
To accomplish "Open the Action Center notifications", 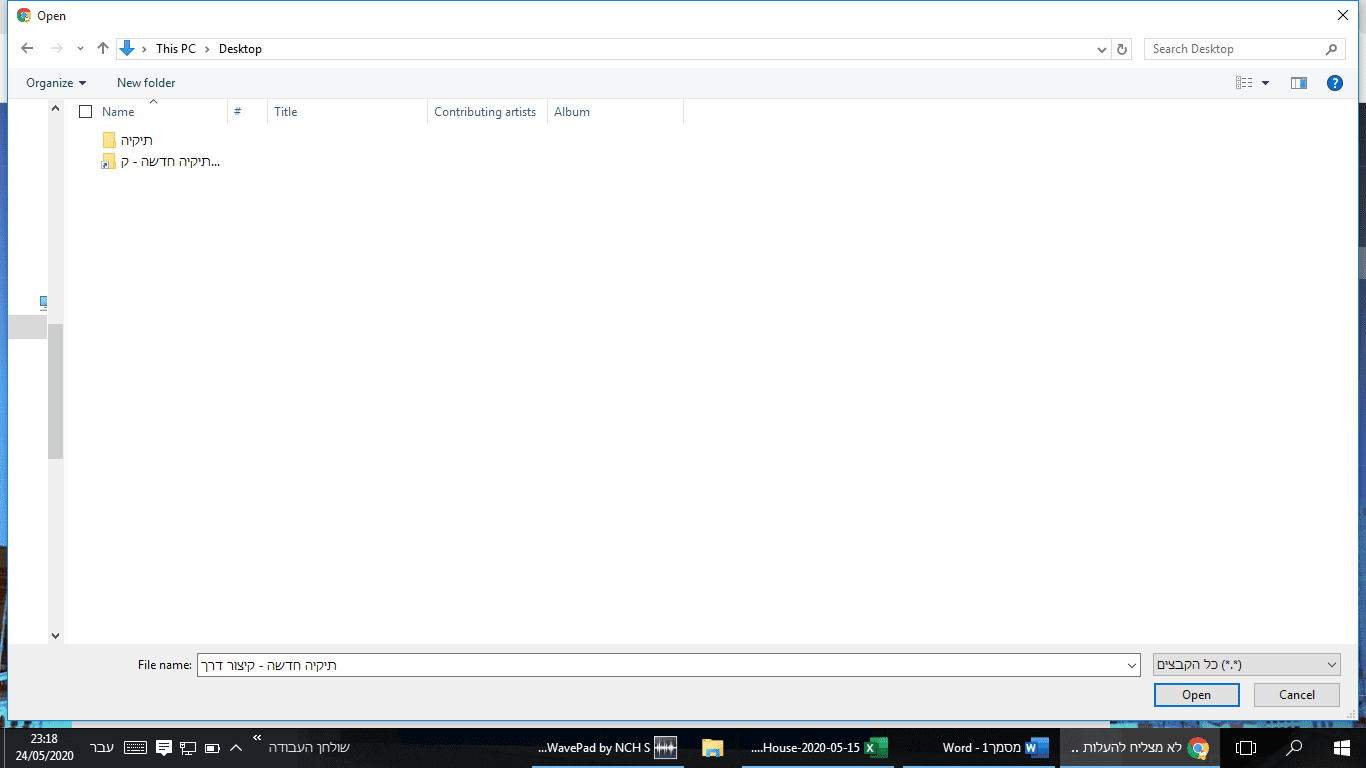I will pos(164,747).
